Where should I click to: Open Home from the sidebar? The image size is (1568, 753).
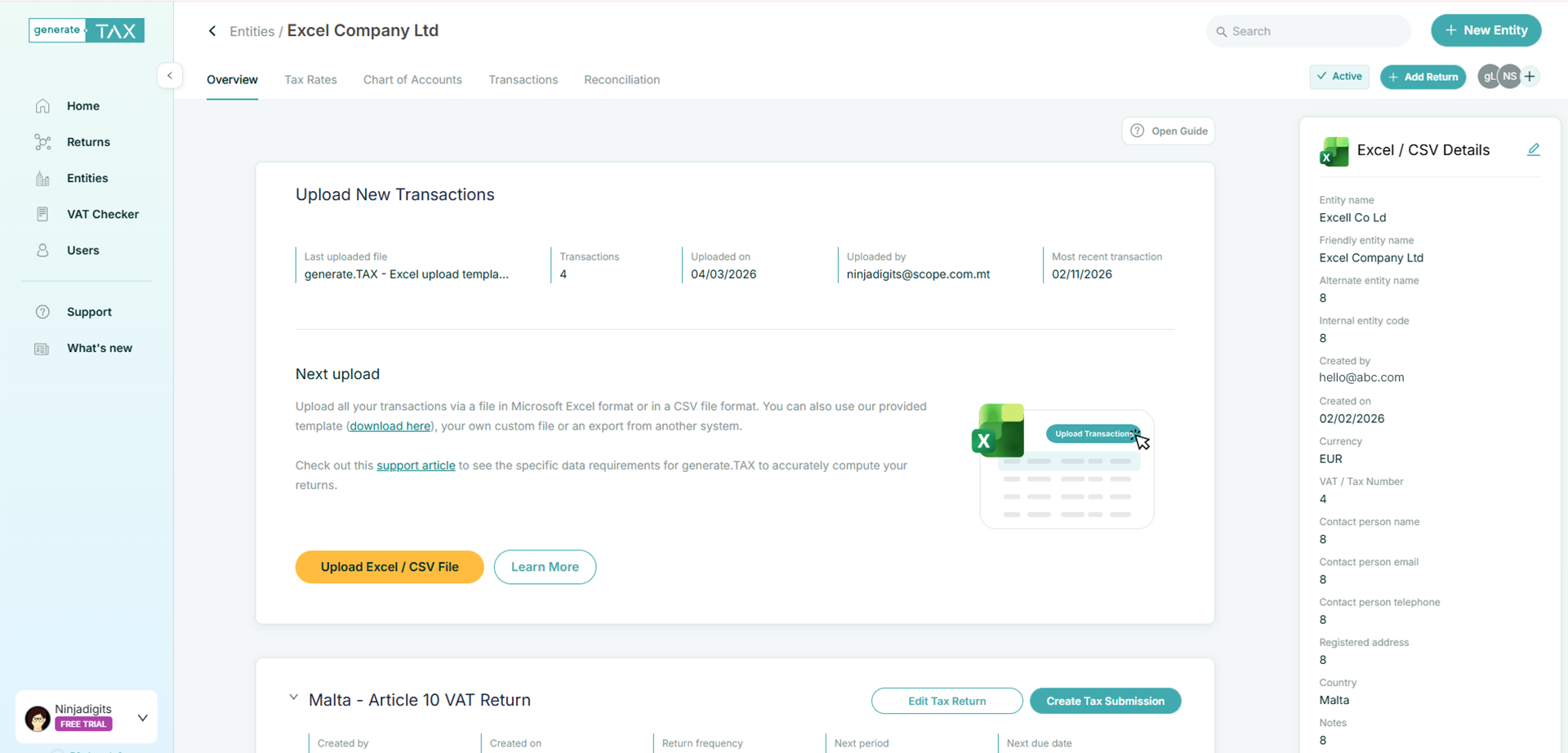[x=82, y=106]
